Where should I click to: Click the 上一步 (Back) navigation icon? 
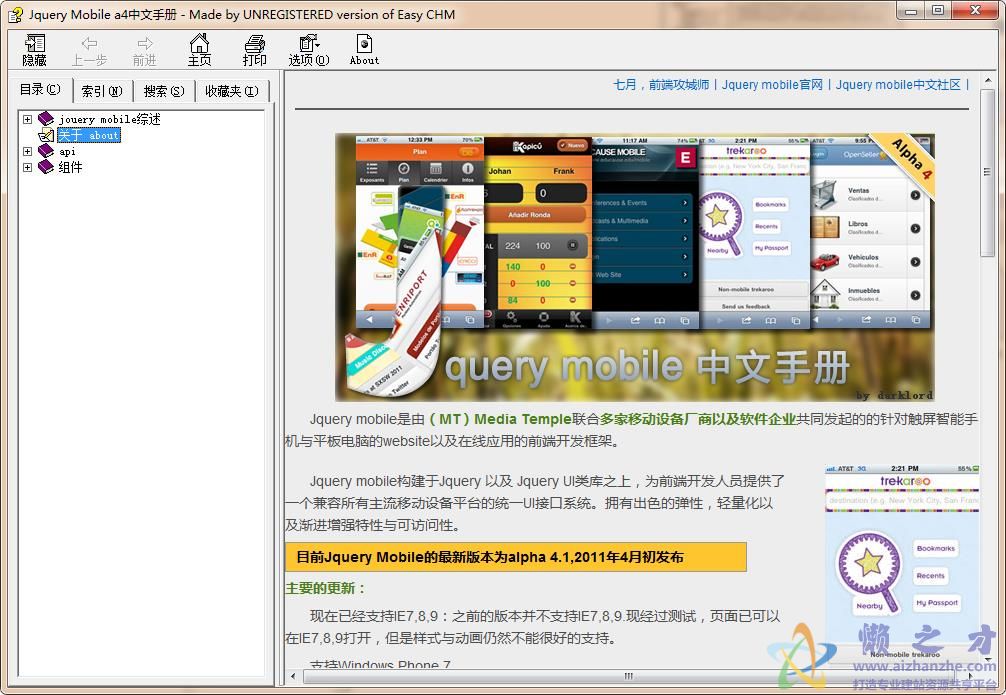(89, 50)
